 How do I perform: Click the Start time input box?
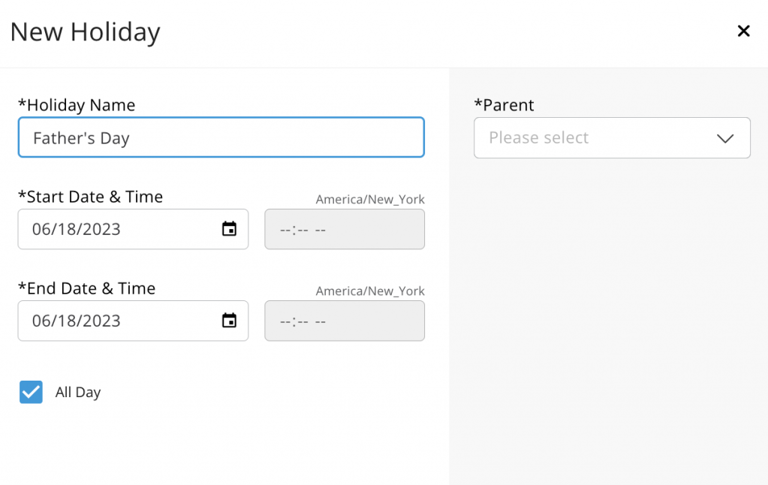pos(344,229)
